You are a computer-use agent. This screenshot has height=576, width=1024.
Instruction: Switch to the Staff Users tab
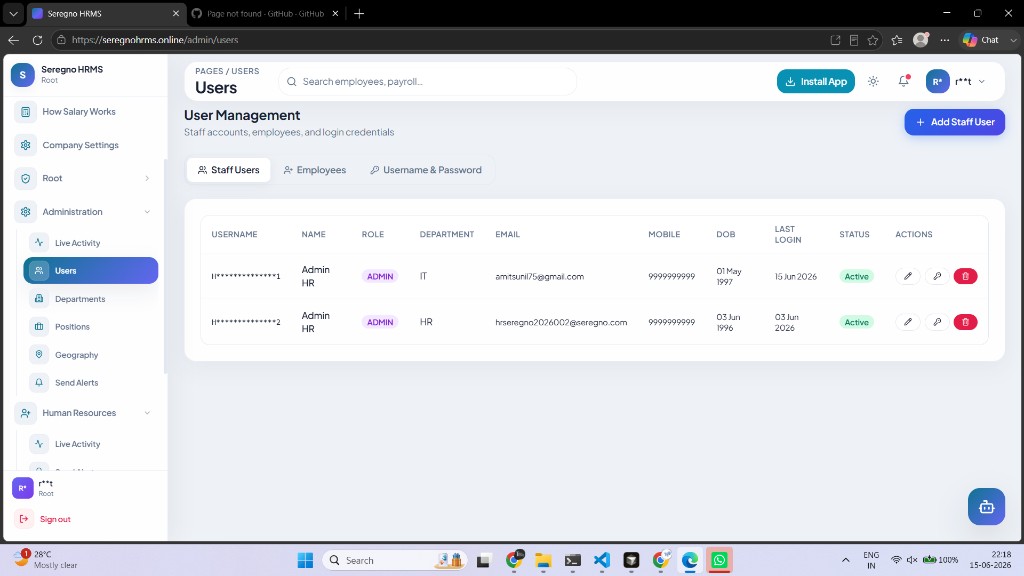229,170
